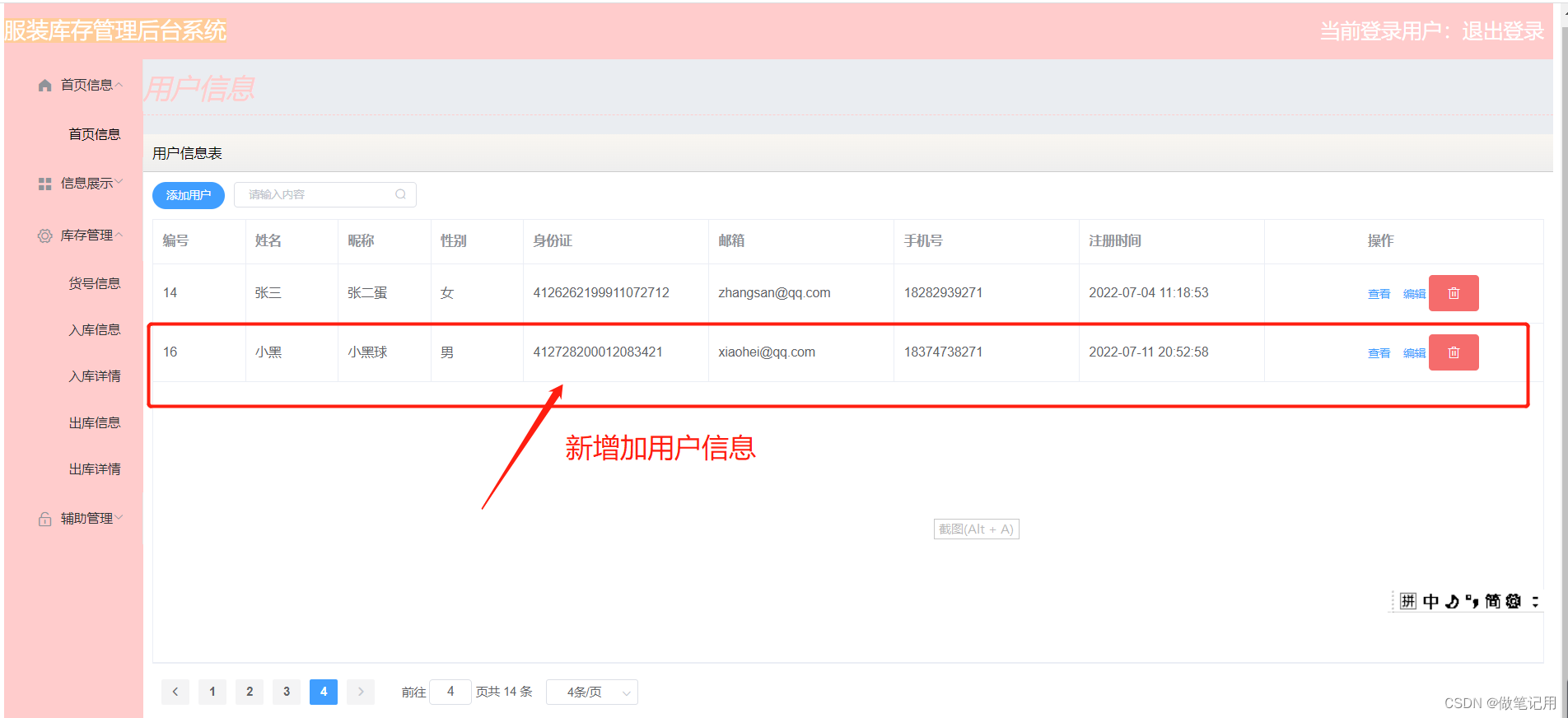This screenshot has width=1568, height=718.
Task: Go to page 3
Action: pos(287,692)
